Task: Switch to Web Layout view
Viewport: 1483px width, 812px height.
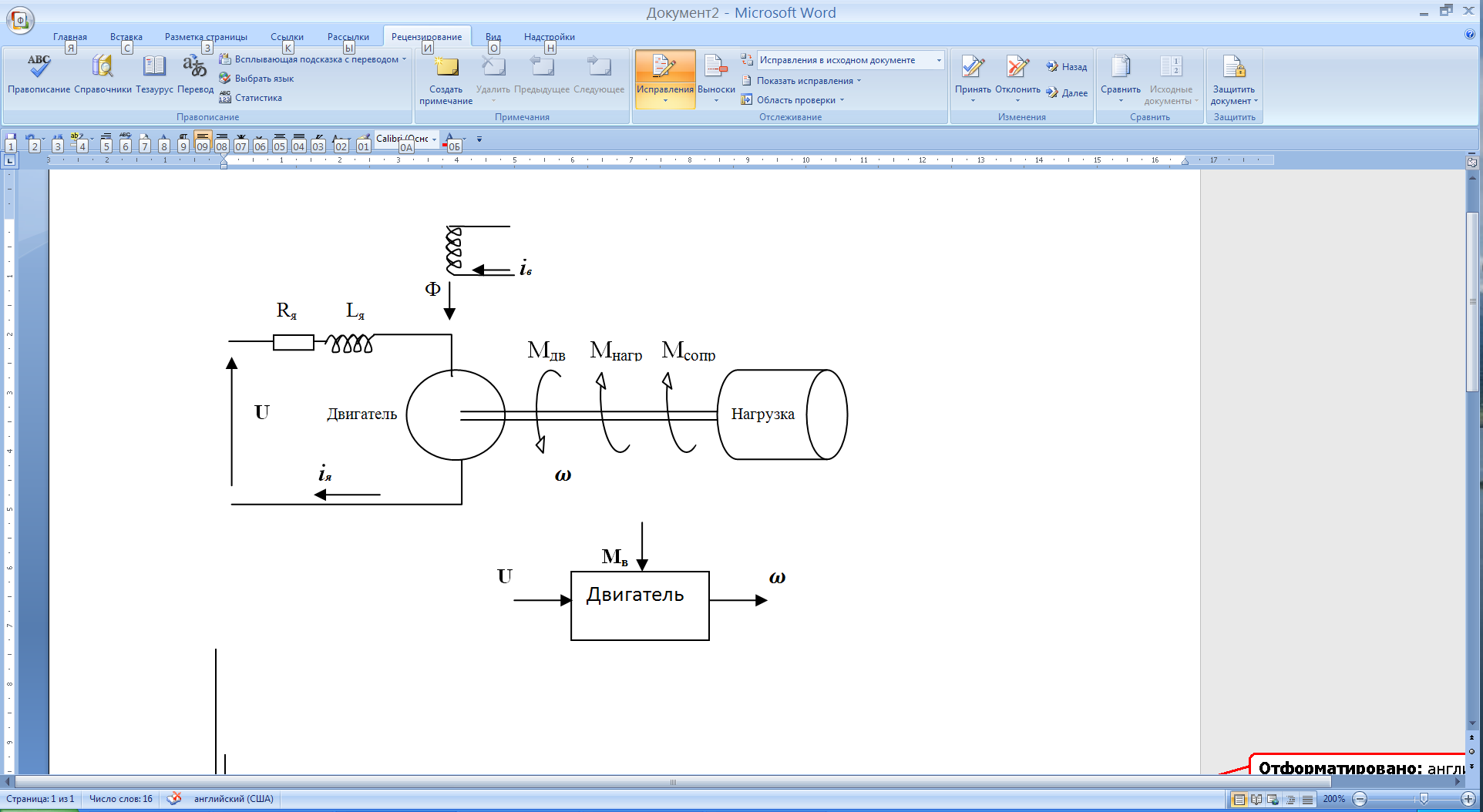Action: point(1273,799)
